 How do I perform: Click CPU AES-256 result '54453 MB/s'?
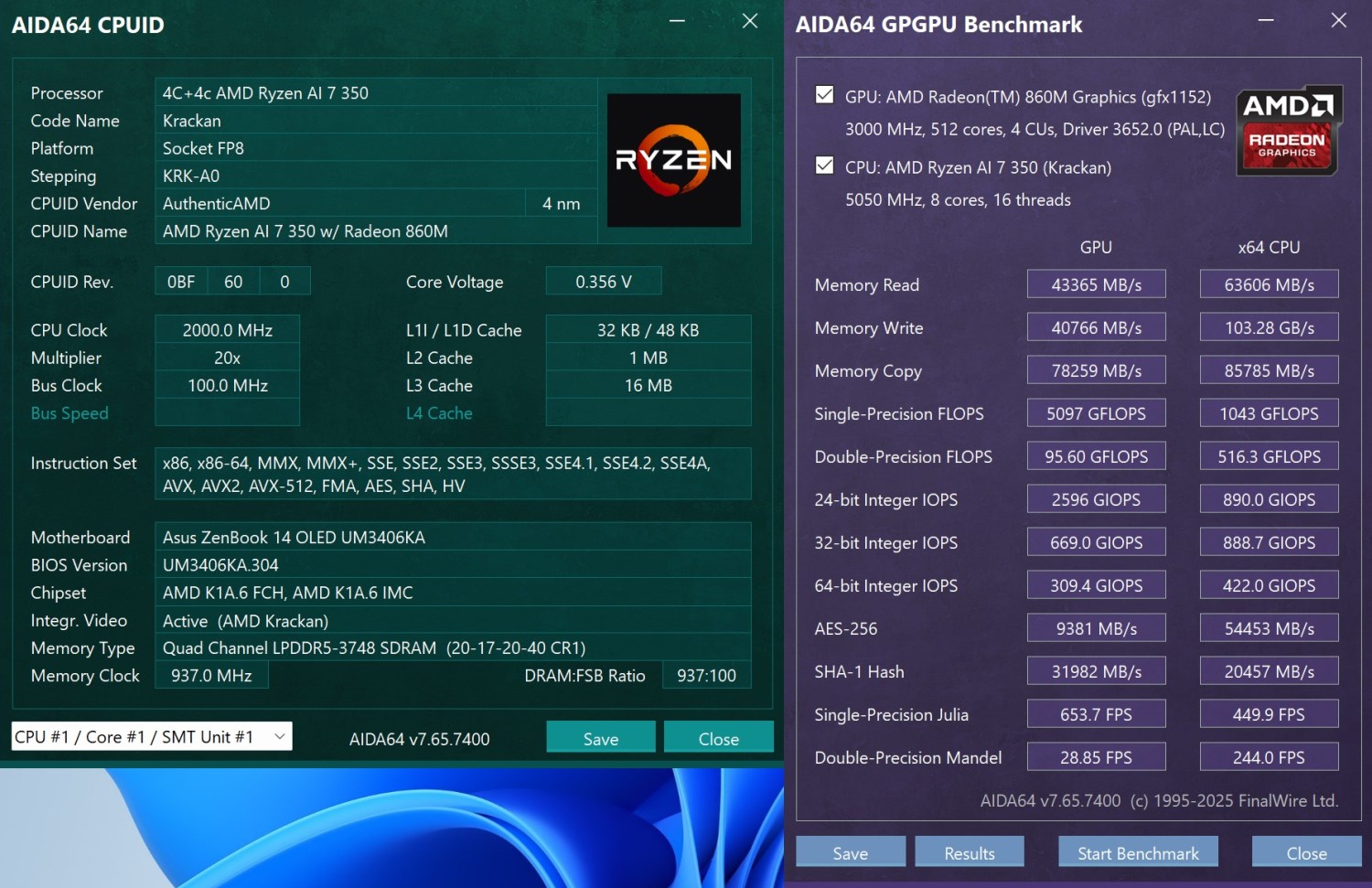click(1270, 628)
